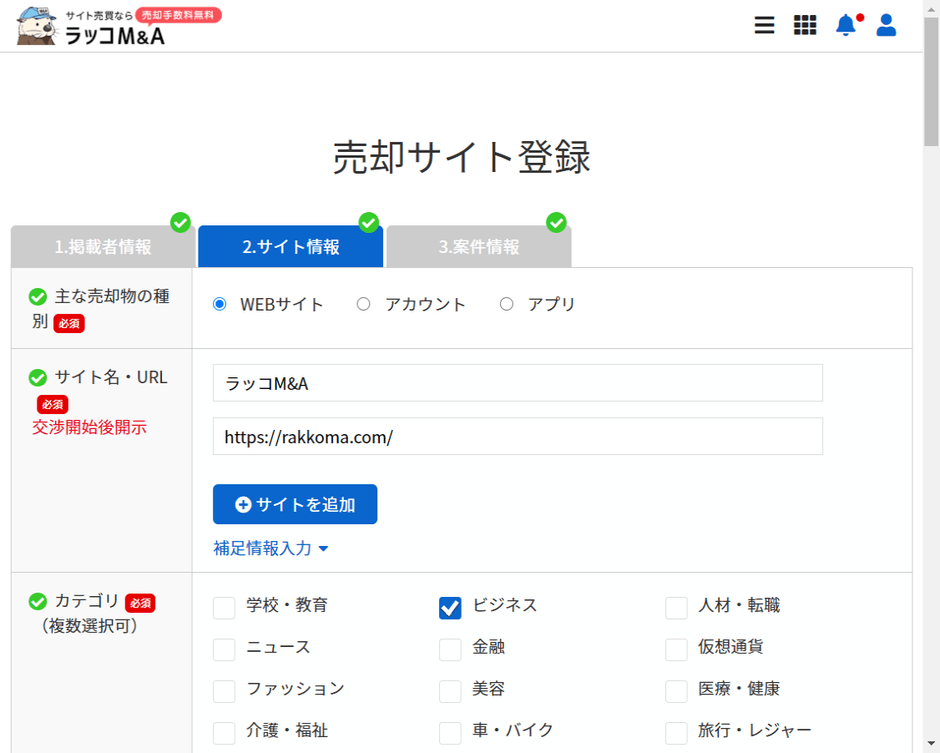Click the site name field showing ラッコM&A
This screenshot has width=940, height=753.
(x=517, y=383)
